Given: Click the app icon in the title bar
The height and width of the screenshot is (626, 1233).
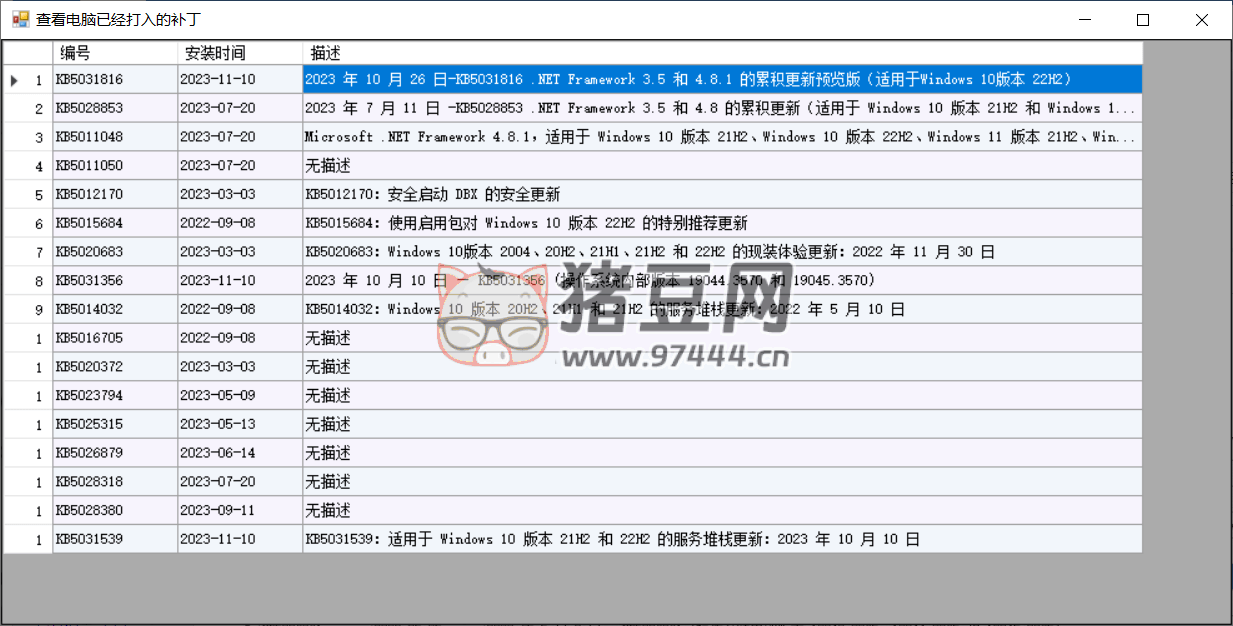Looking at the screenshot, I should [x=19, y=19].
